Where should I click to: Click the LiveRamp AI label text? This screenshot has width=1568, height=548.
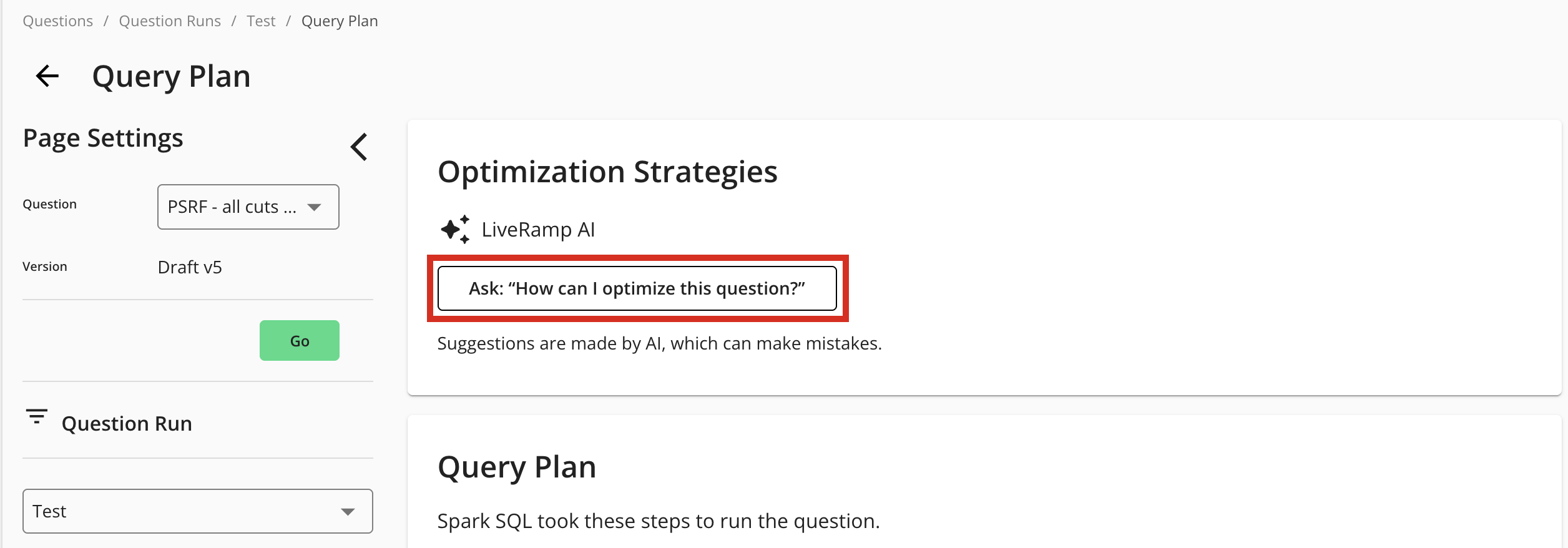click(538, 230)
